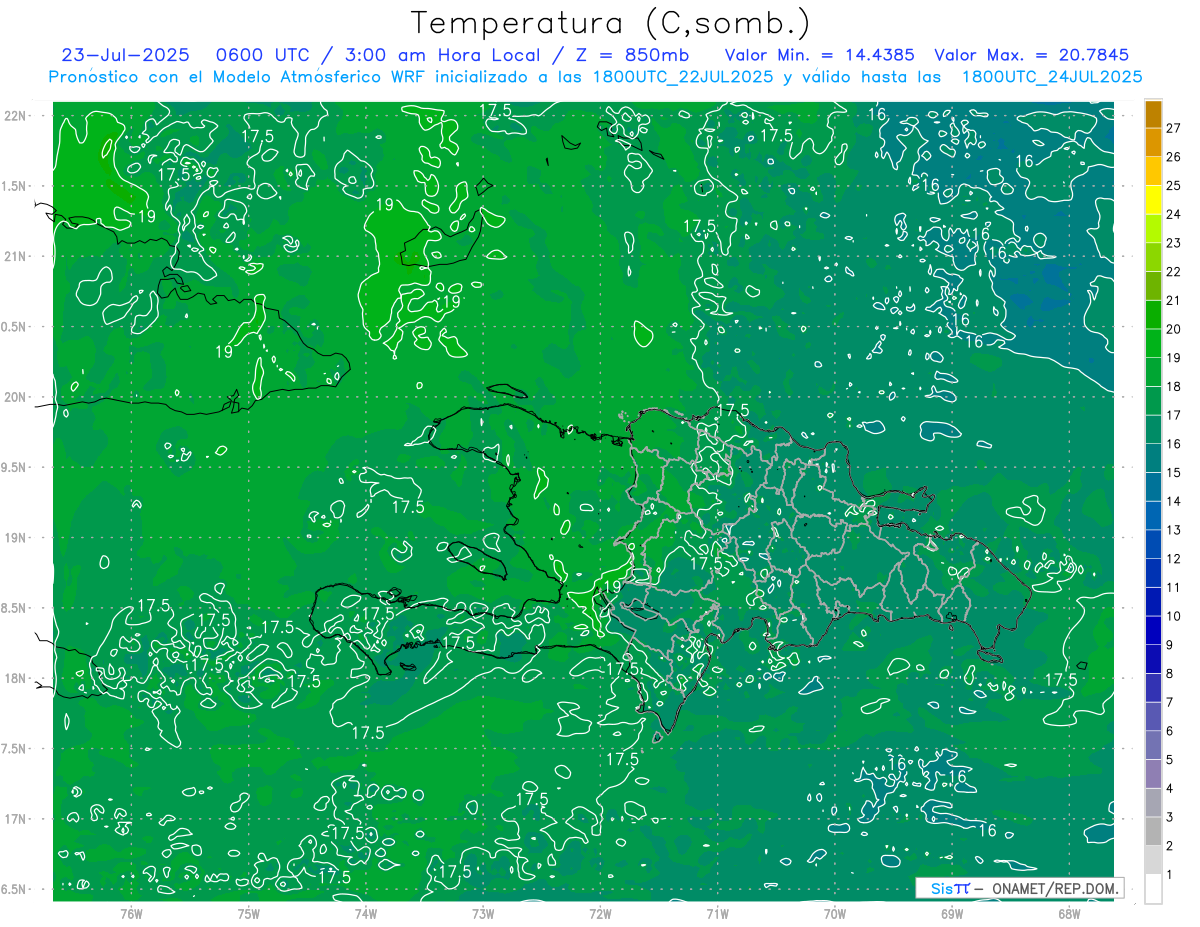Viewport: 1200px width, 927px height.
Task: Click "Valor Min. = 14.4385" readout
Action: point(819,55)
